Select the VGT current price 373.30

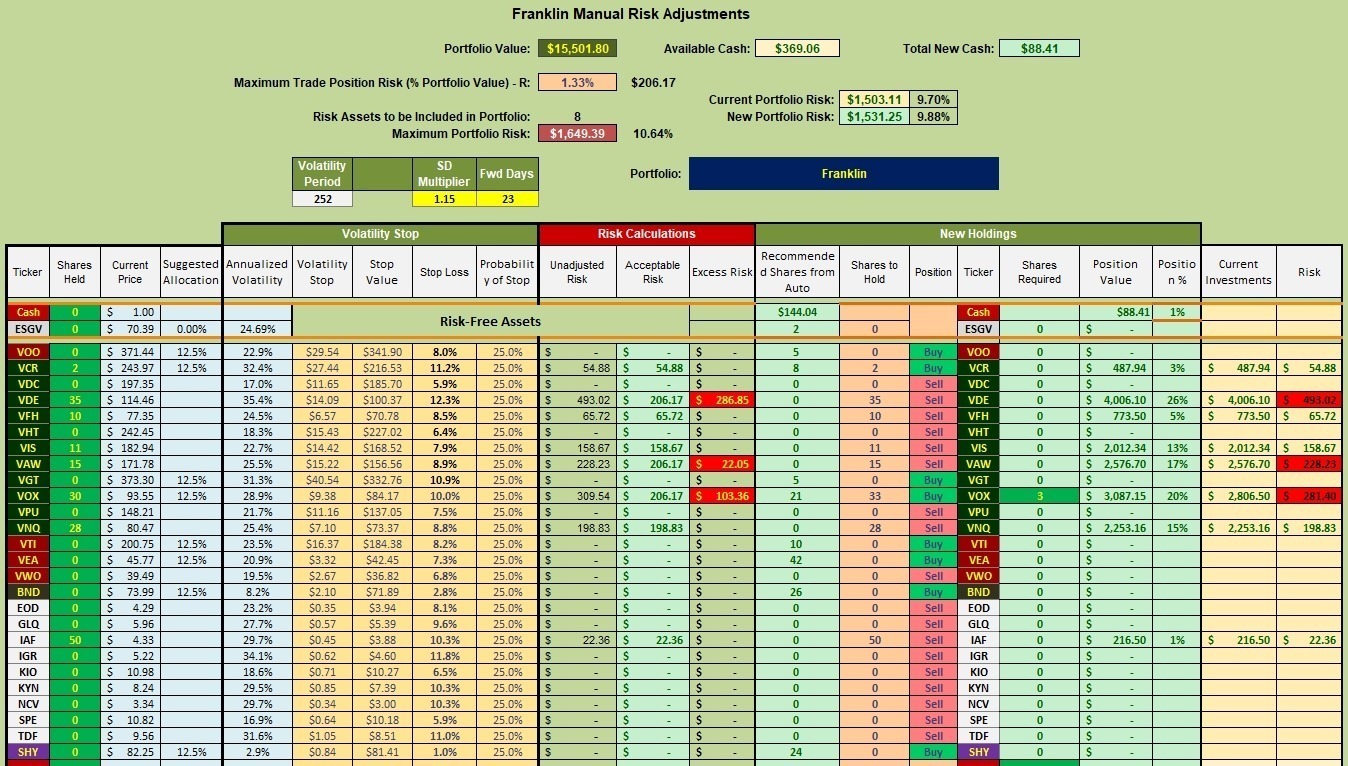coord(130,480)
